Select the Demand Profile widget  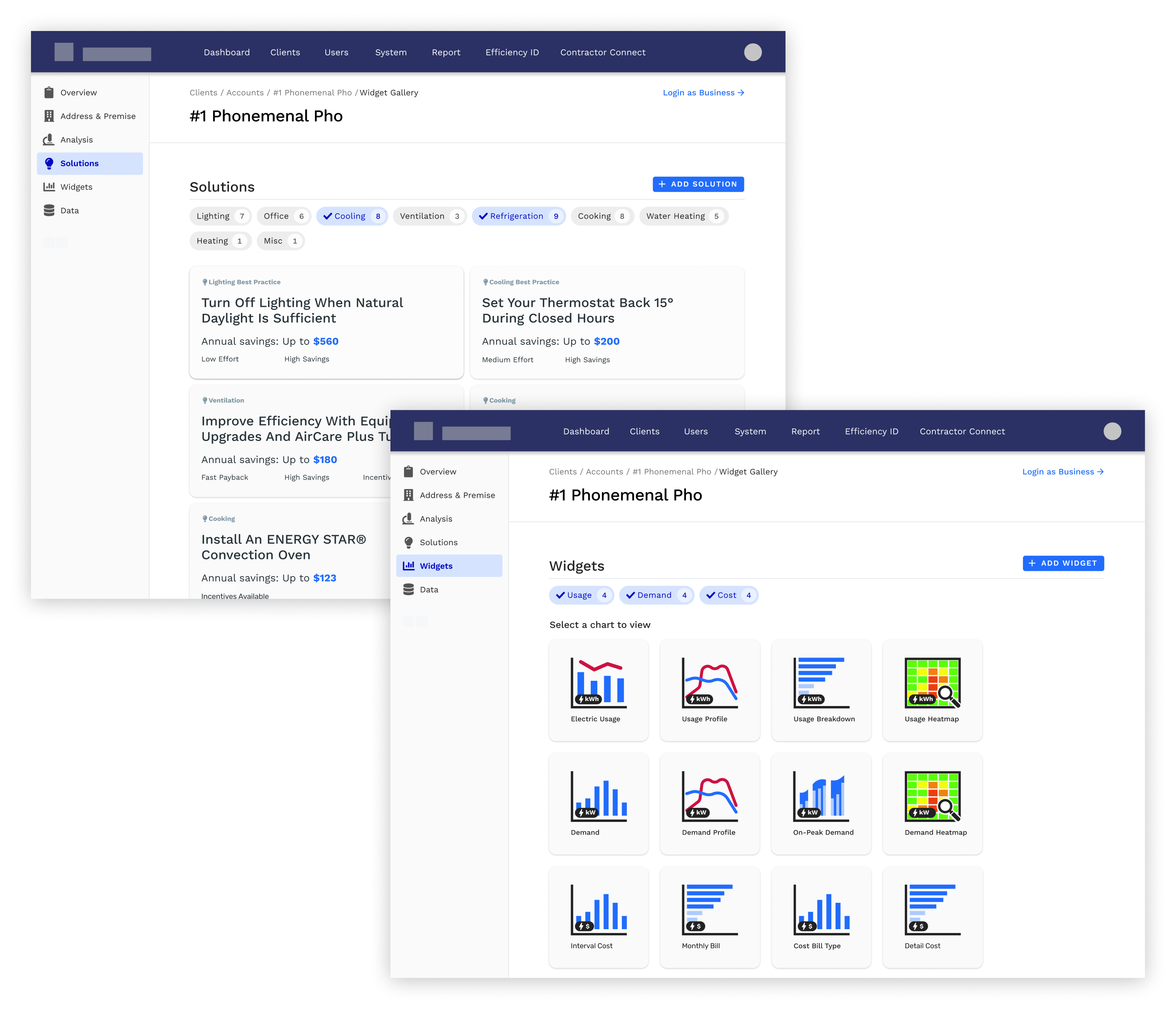click(710, 804)
